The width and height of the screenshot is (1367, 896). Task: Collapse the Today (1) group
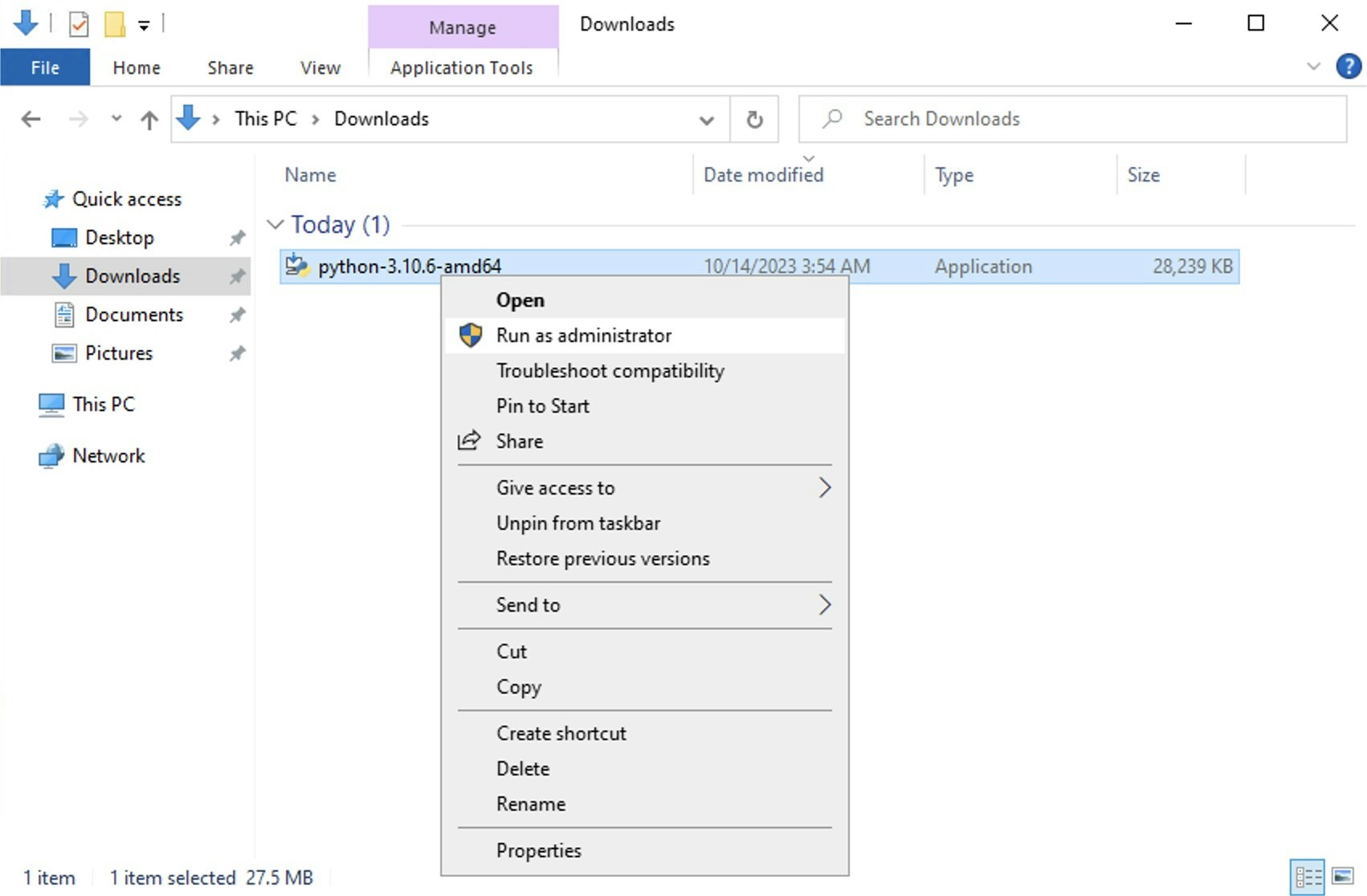[275, 224]
